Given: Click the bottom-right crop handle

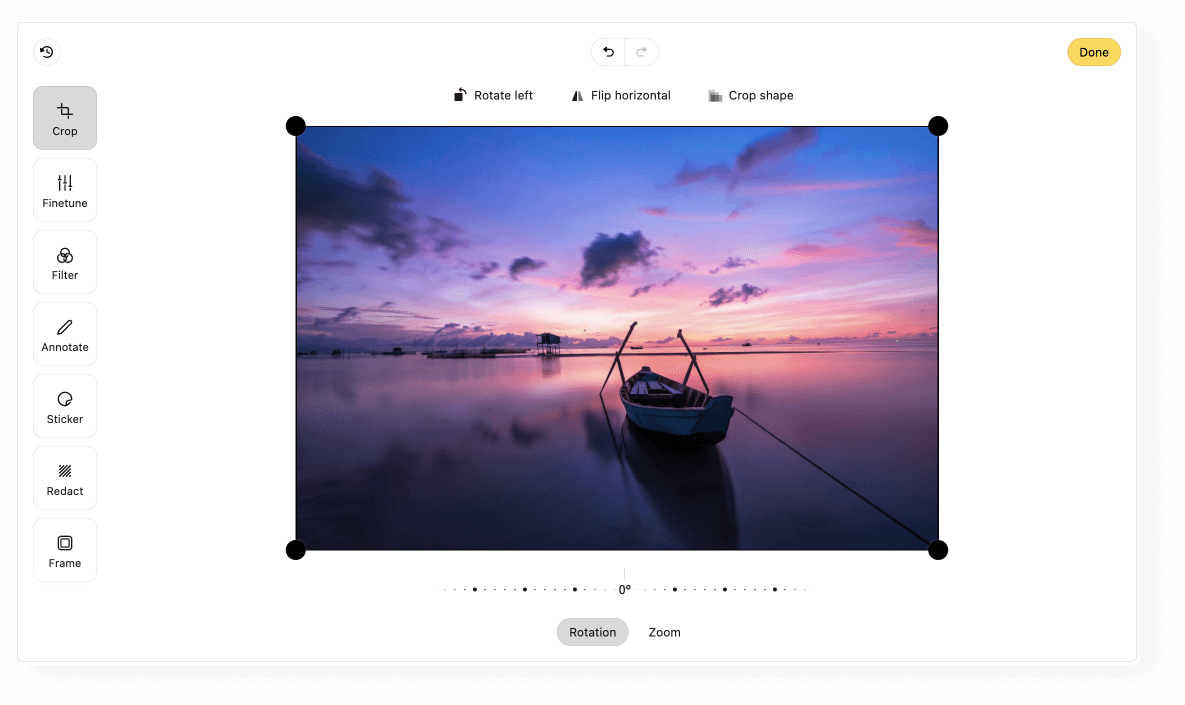Looking at the screenshot, I should coord(938,549).
